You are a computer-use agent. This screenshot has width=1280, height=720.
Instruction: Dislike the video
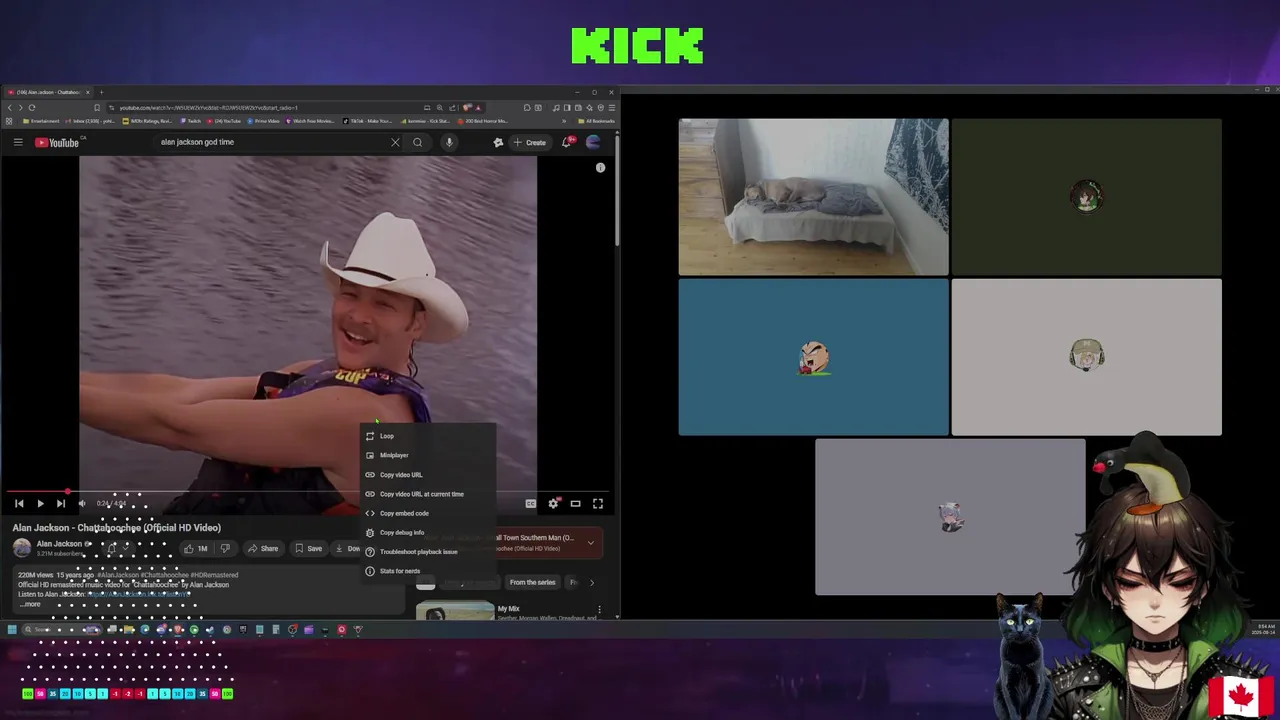pyautogui.click(x=225, y=548)
